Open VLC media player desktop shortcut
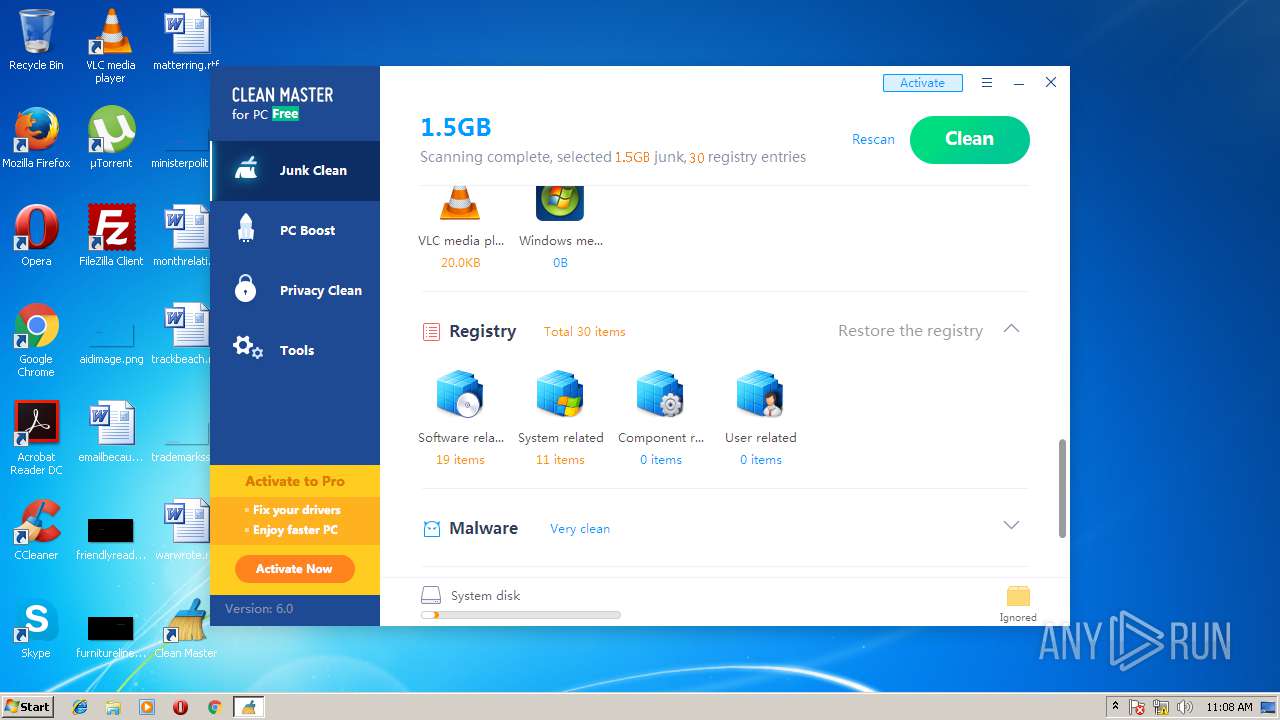The height and width of the screenshot is (720, 1280). coord(110,45)
